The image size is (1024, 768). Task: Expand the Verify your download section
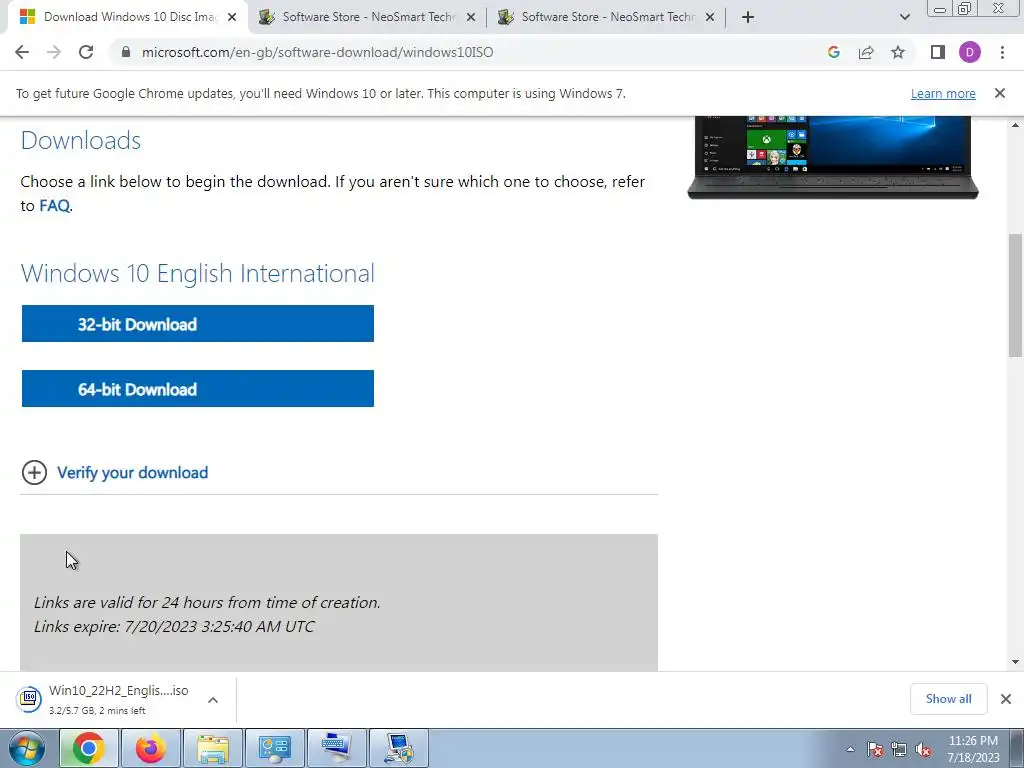[34, 473]
